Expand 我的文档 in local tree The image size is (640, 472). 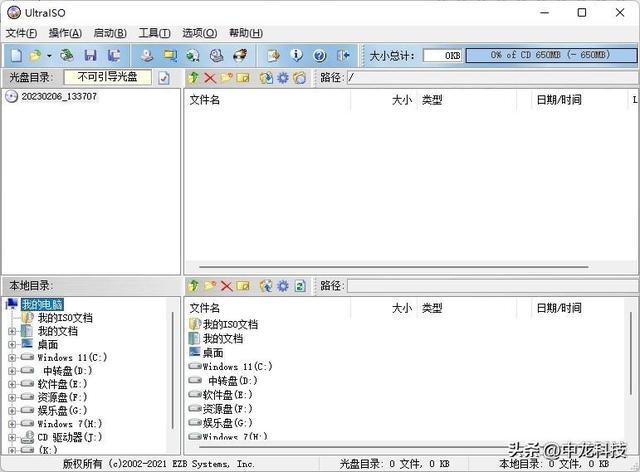12,331
